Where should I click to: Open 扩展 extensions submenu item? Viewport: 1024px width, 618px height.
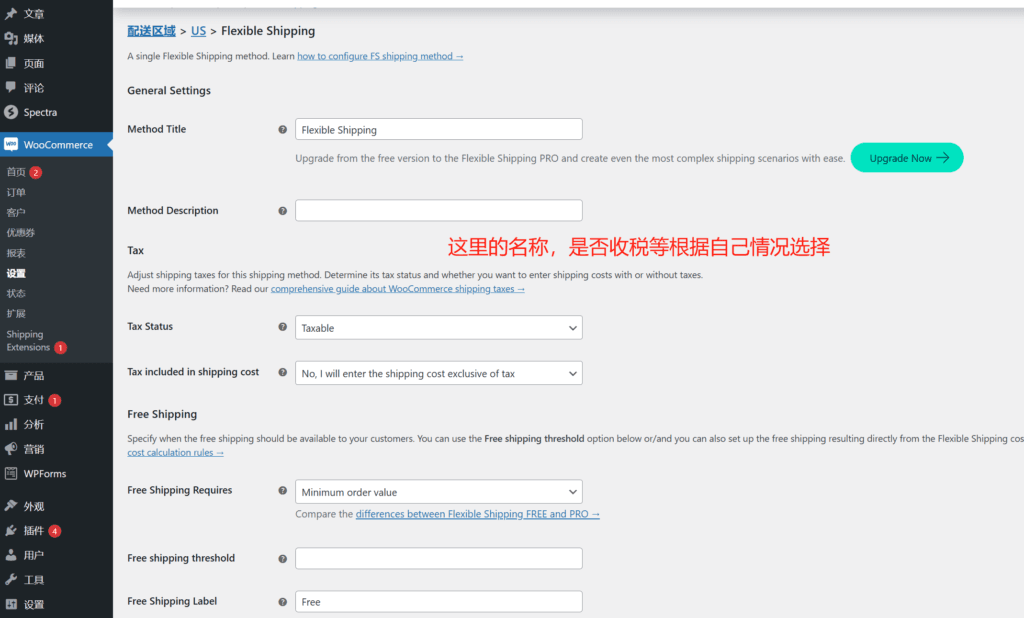pos(16,314)
